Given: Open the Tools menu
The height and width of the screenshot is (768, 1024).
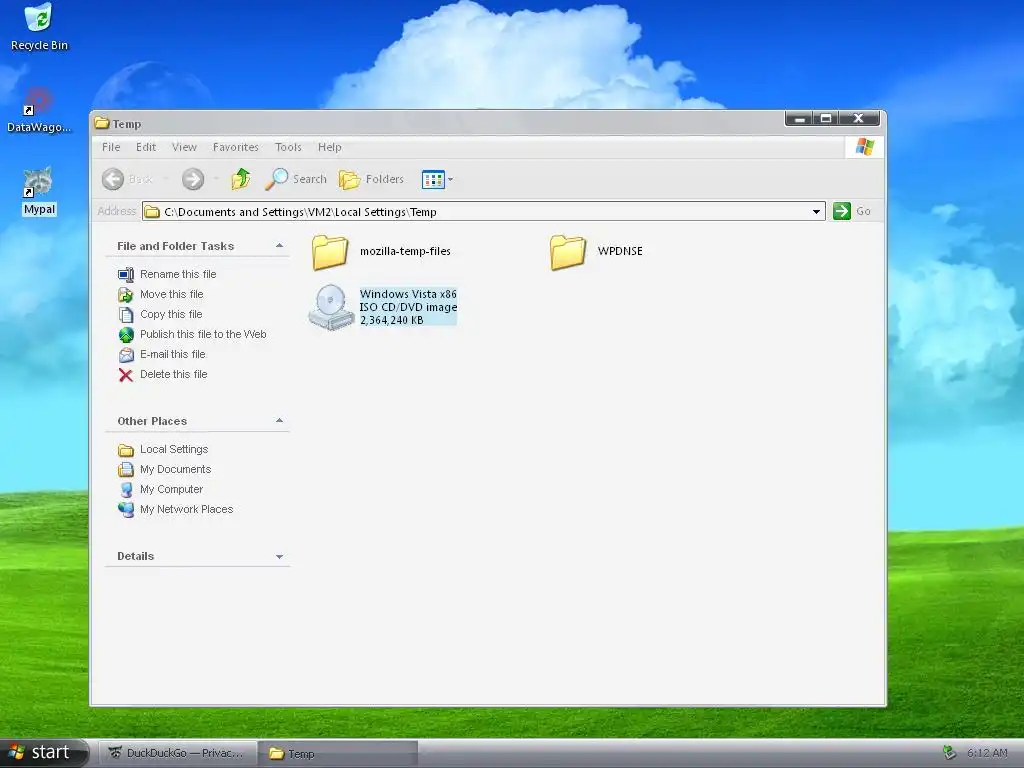Looking at the screenshot, I should pos(288,147).
